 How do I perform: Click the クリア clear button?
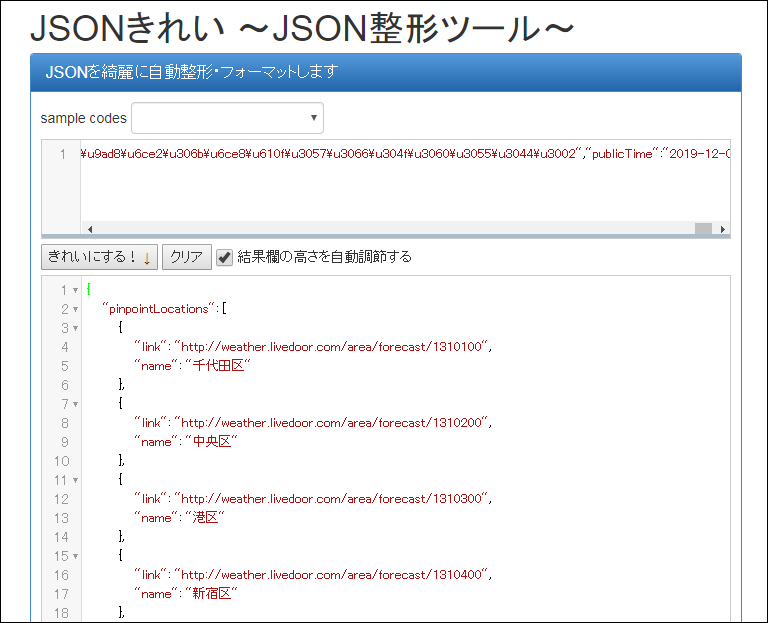click(187, 257)
